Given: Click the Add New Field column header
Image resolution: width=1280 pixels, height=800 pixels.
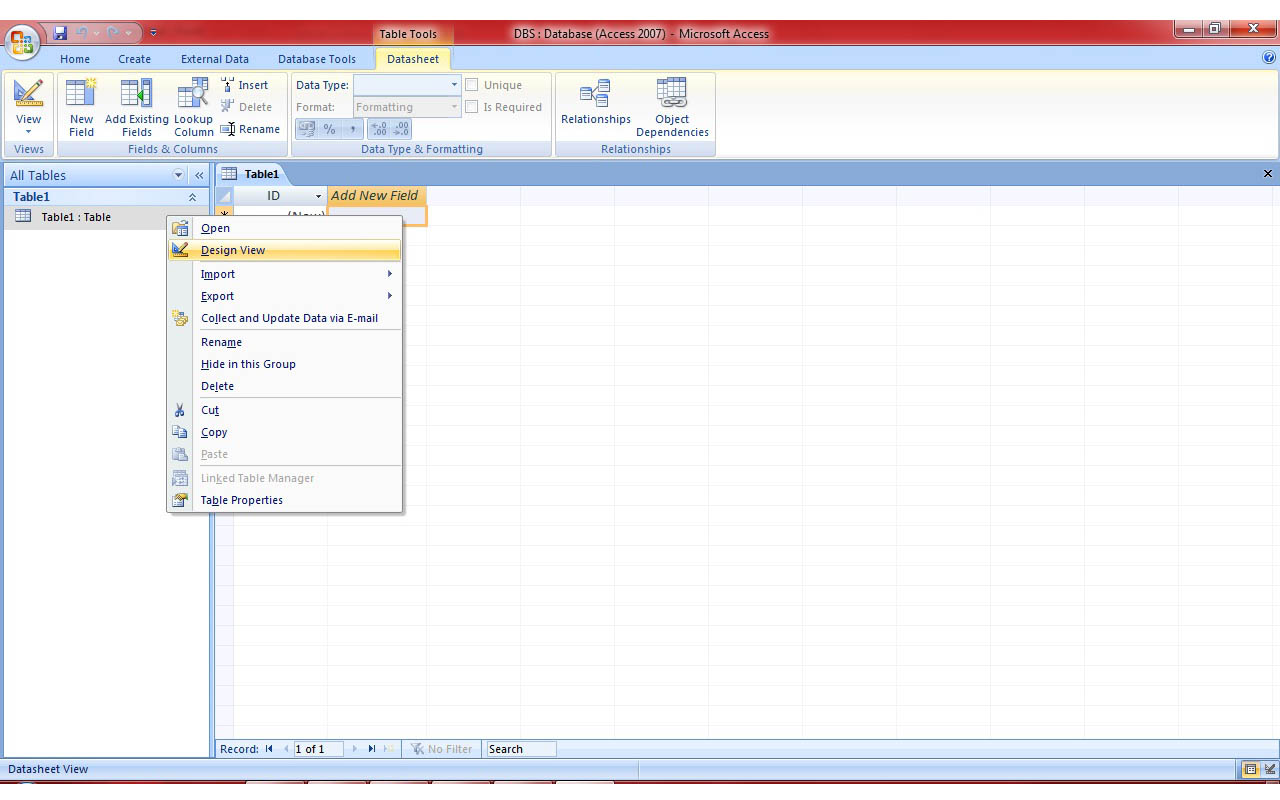Looking at the screenshot, I should (376, 196).
